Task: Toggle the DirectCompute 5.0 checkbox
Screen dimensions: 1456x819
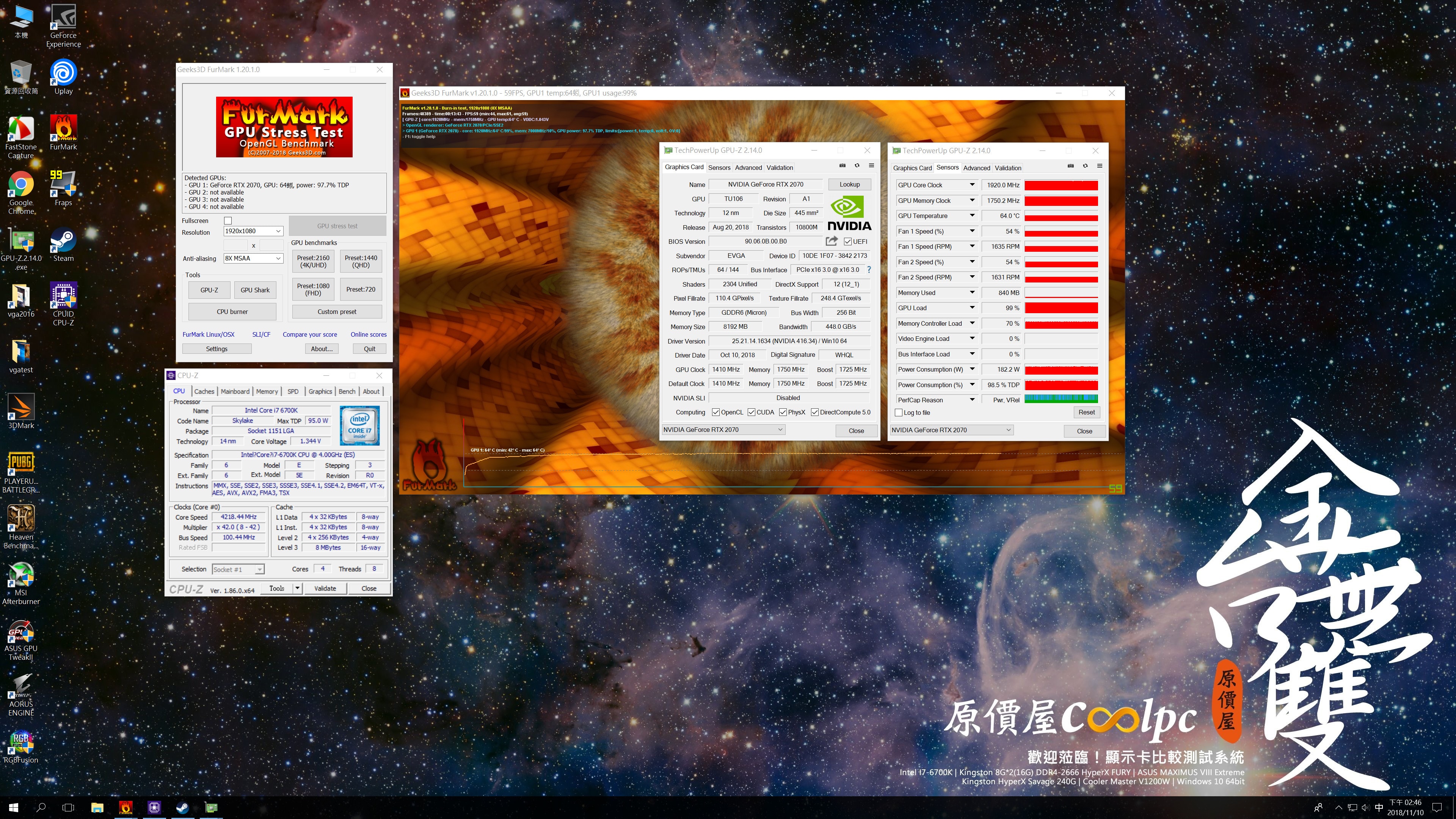Action: (x=815, y=413)
